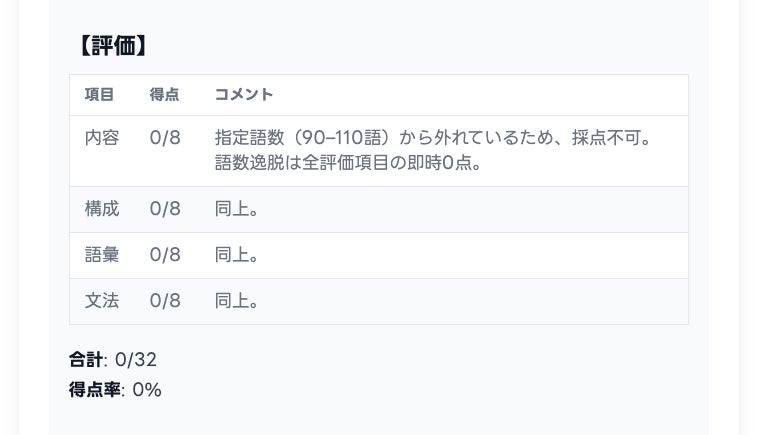Viewport: 765px width, 435px height.
Task: Select the 構成 row label
Action: point(101,209)
